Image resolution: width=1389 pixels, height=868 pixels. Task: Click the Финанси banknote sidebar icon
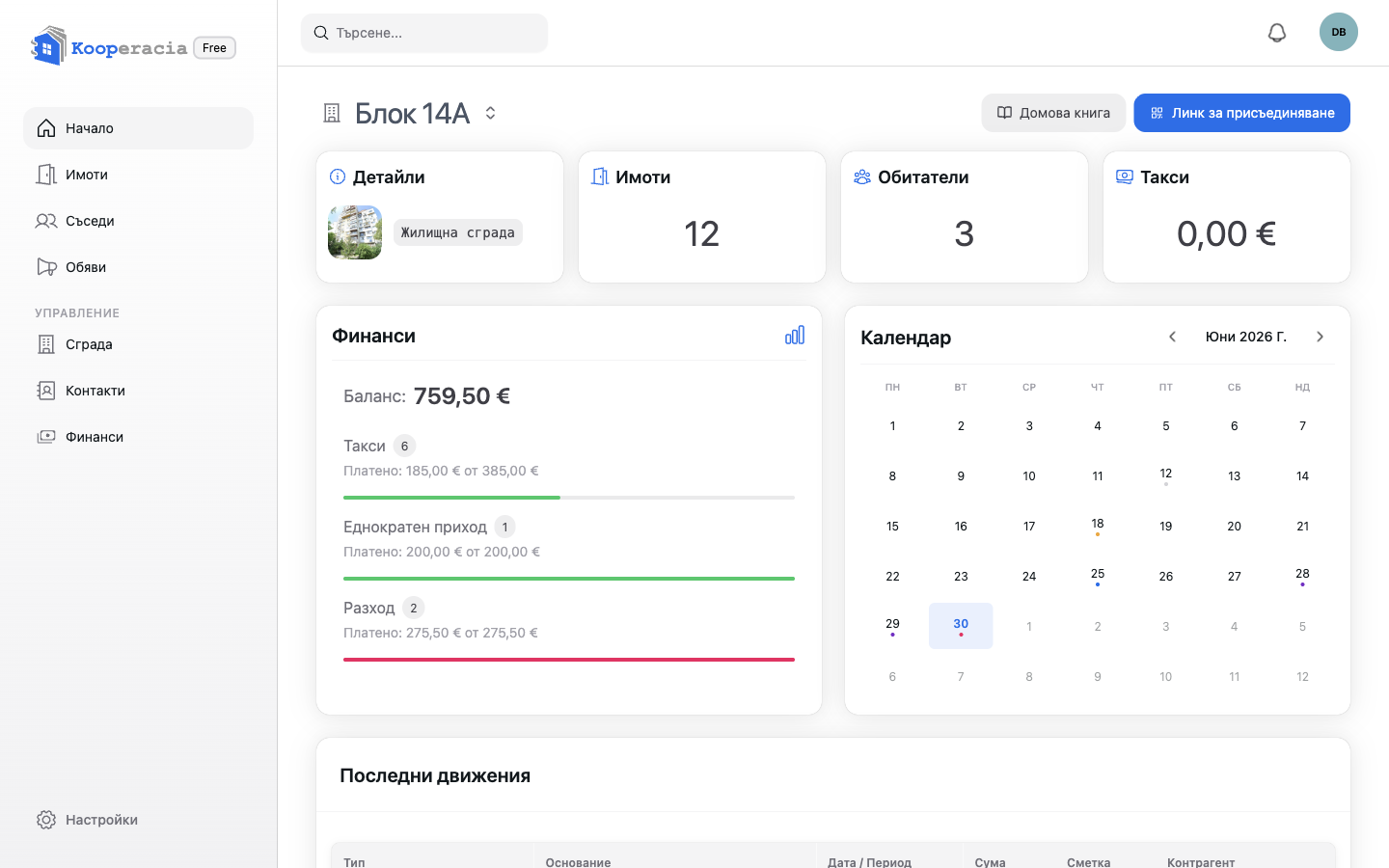(x=46, y=437)
